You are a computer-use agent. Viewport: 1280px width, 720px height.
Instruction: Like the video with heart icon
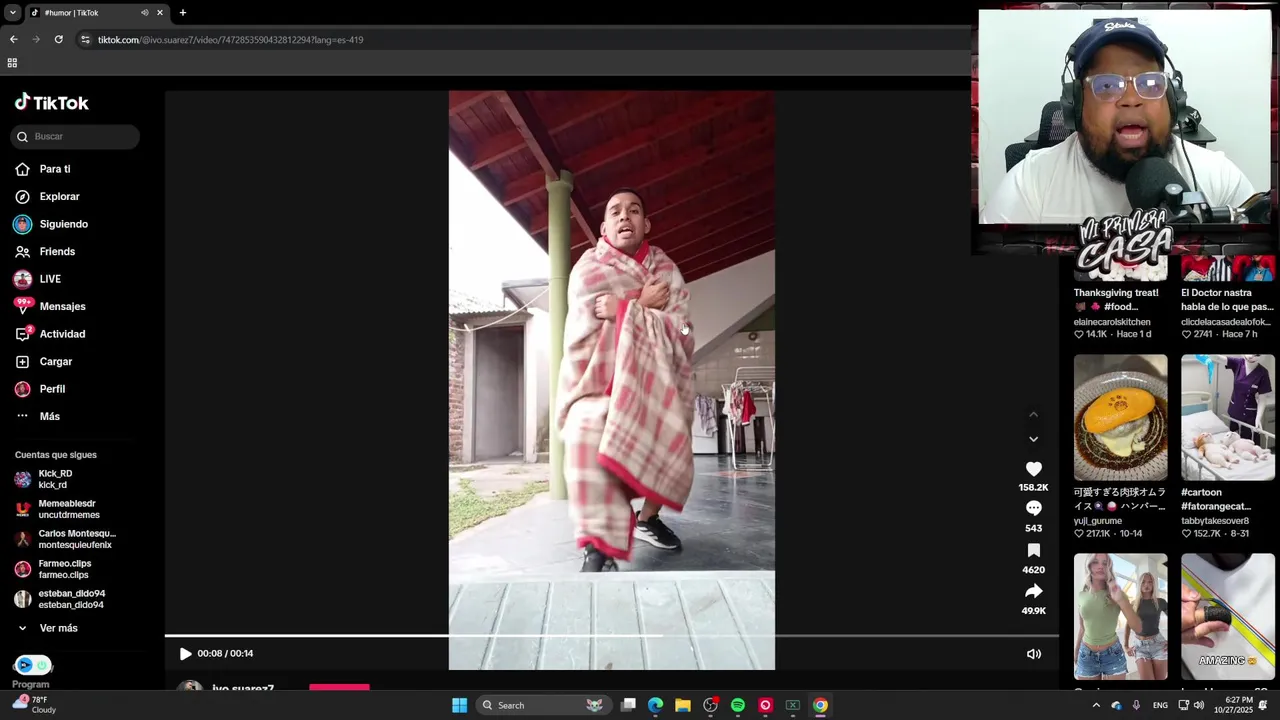click(x=1034, y=469)
